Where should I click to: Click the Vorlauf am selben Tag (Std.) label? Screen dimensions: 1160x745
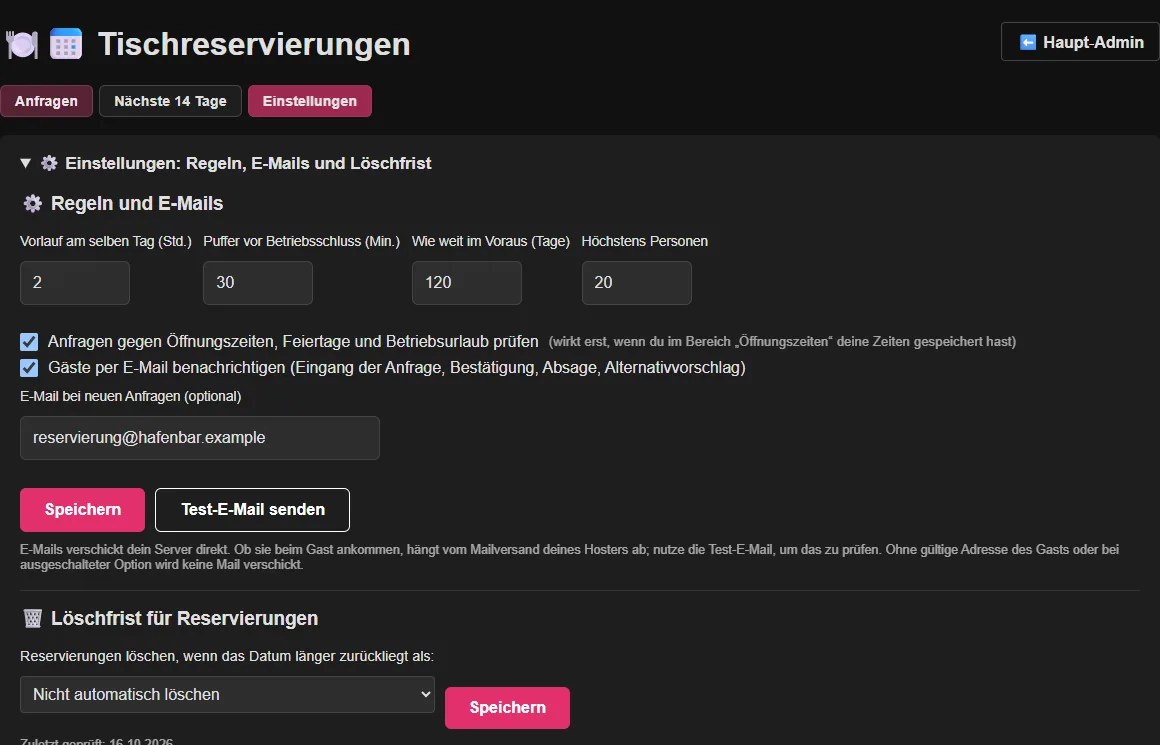pyautogui.click(x=106, y=241)
